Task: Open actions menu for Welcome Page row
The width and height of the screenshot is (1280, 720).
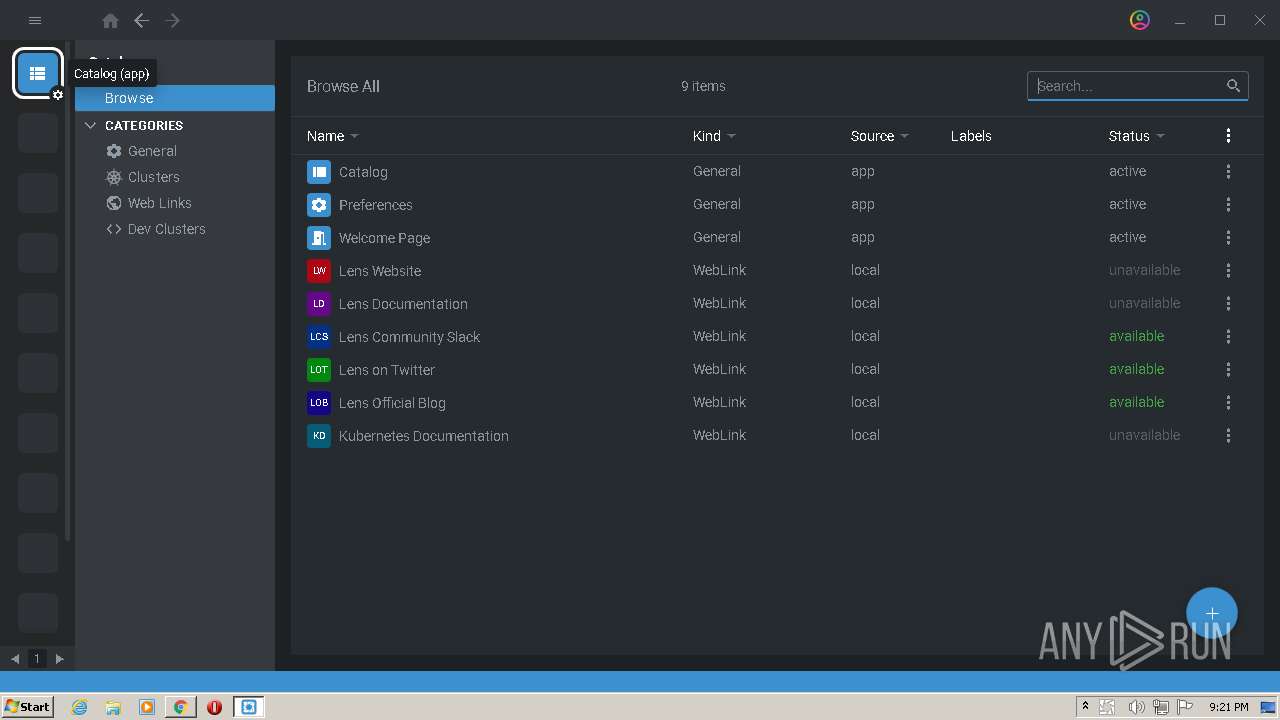Action: (1228, 238)
